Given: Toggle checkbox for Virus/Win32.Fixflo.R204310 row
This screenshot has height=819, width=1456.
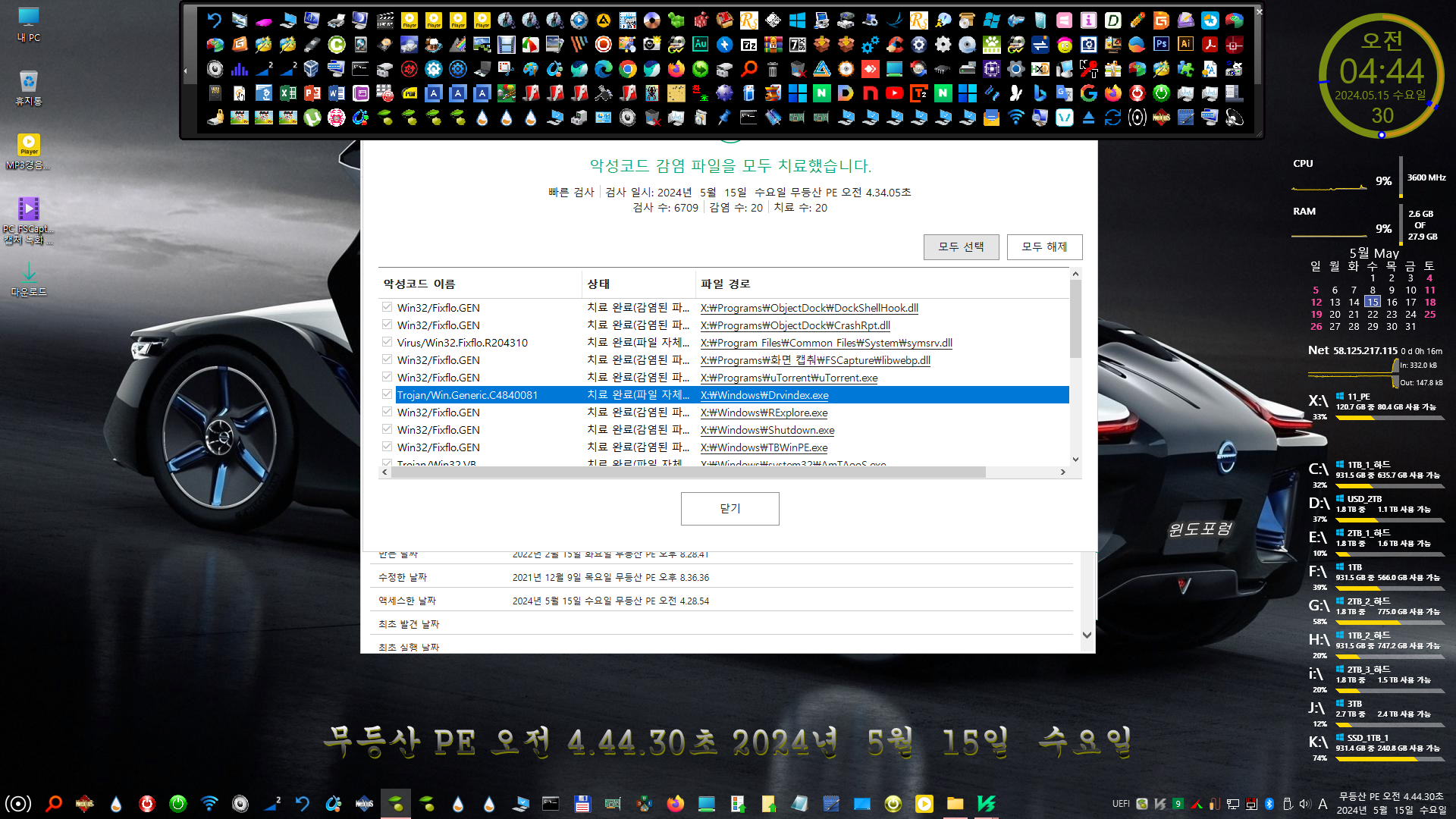Looking at the screenshot, I should pos(387,342).
